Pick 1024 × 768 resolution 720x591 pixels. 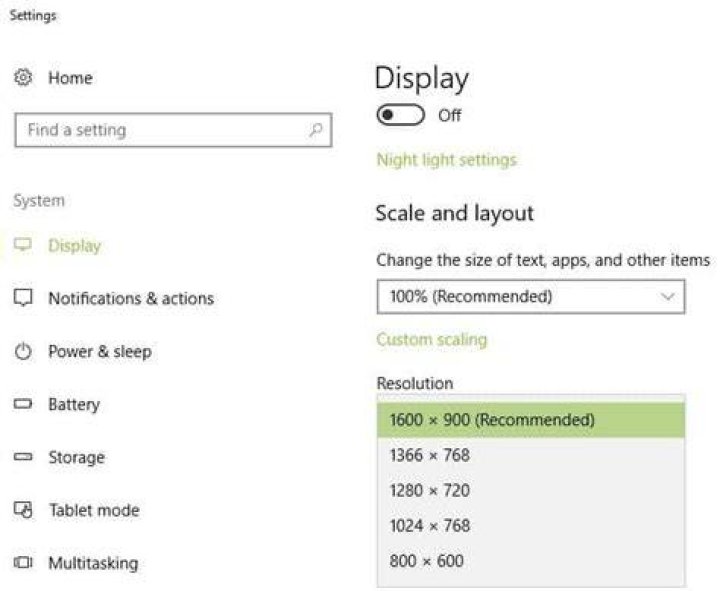pos(531,525)
